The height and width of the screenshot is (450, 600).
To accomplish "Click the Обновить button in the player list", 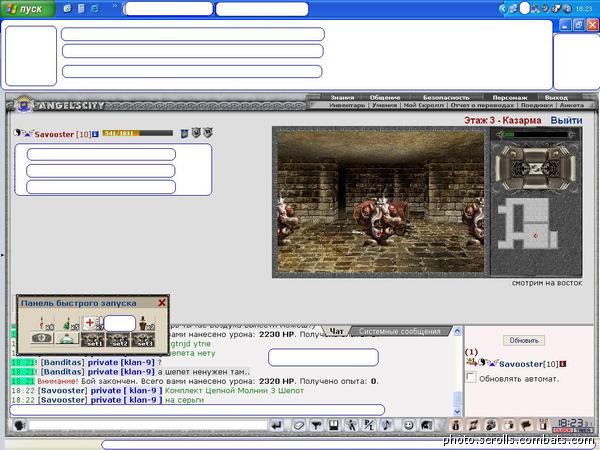I will point(524,340).
